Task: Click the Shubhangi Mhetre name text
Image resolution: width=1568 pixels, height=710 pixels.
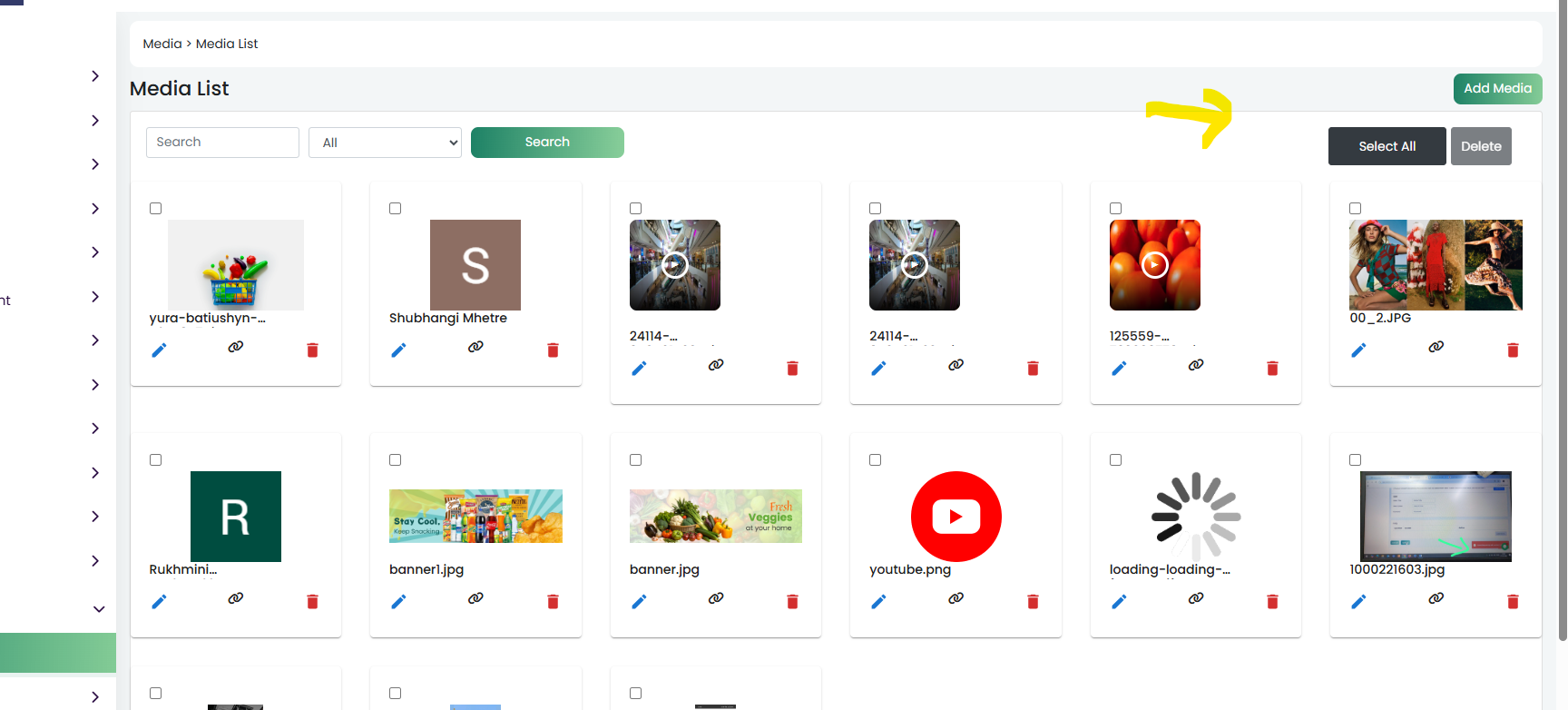Action: pos(448,319)
